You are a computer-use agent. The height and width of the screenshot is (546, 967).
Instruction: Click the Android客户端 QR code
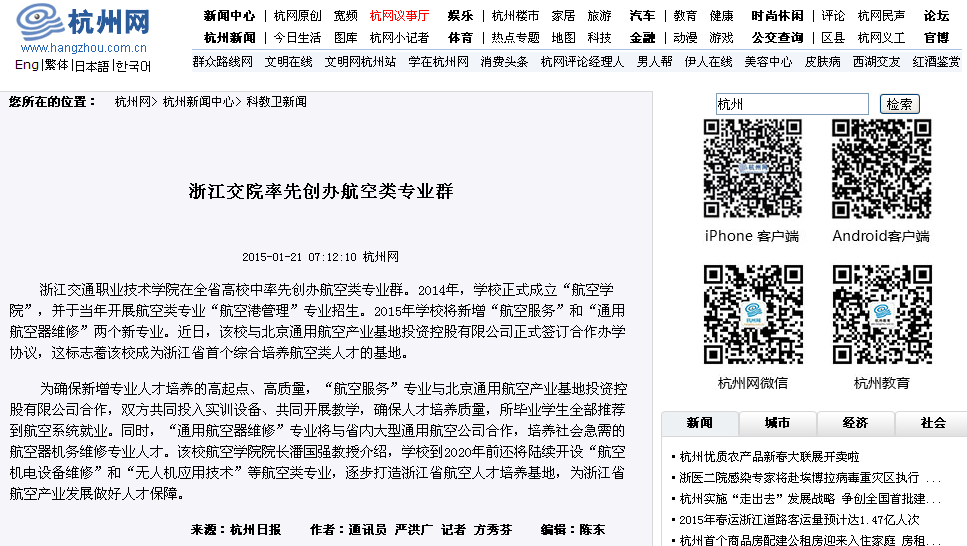(x=881, y=168)
